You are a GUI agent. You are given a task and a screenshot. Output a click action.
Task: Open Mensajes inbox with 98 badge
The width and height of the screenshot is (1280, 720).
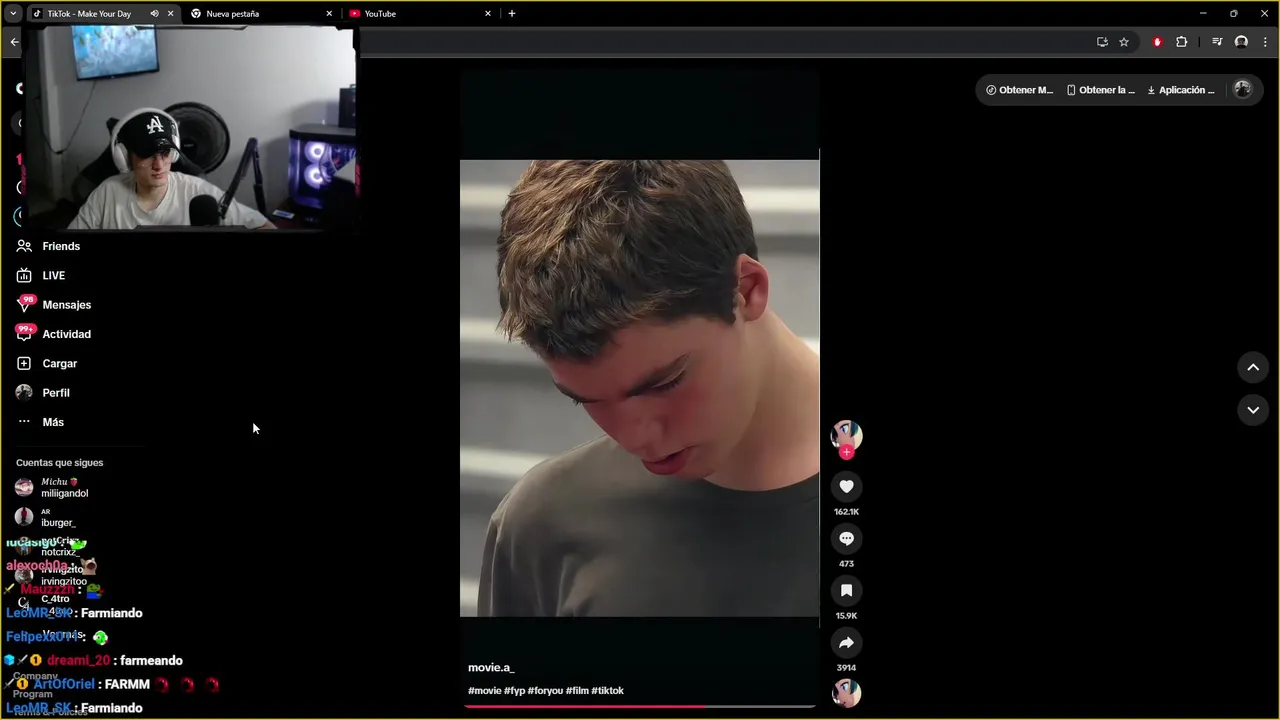[x=53, y=304]
